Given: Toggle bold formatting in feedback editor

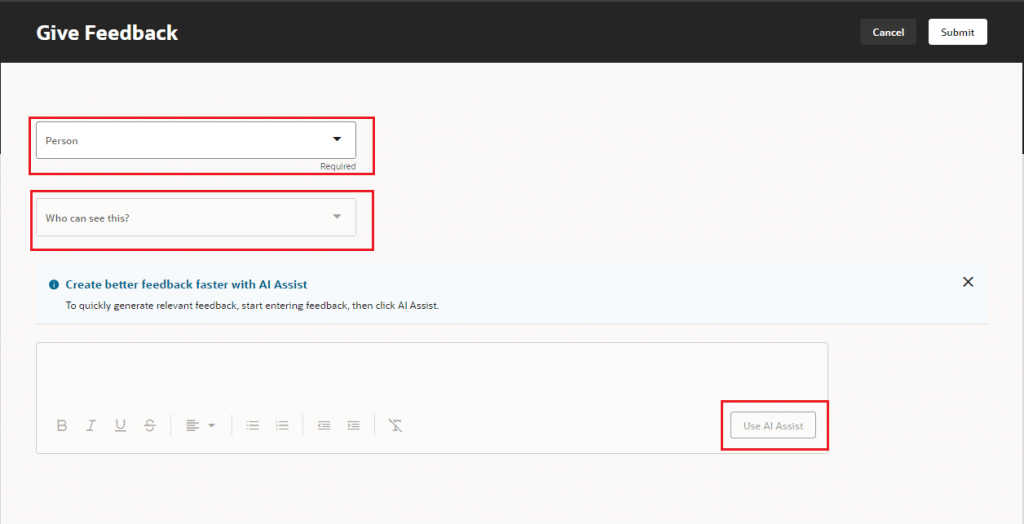Looking at the screenshot, I should pyautogui.click(x=62, y=425).
